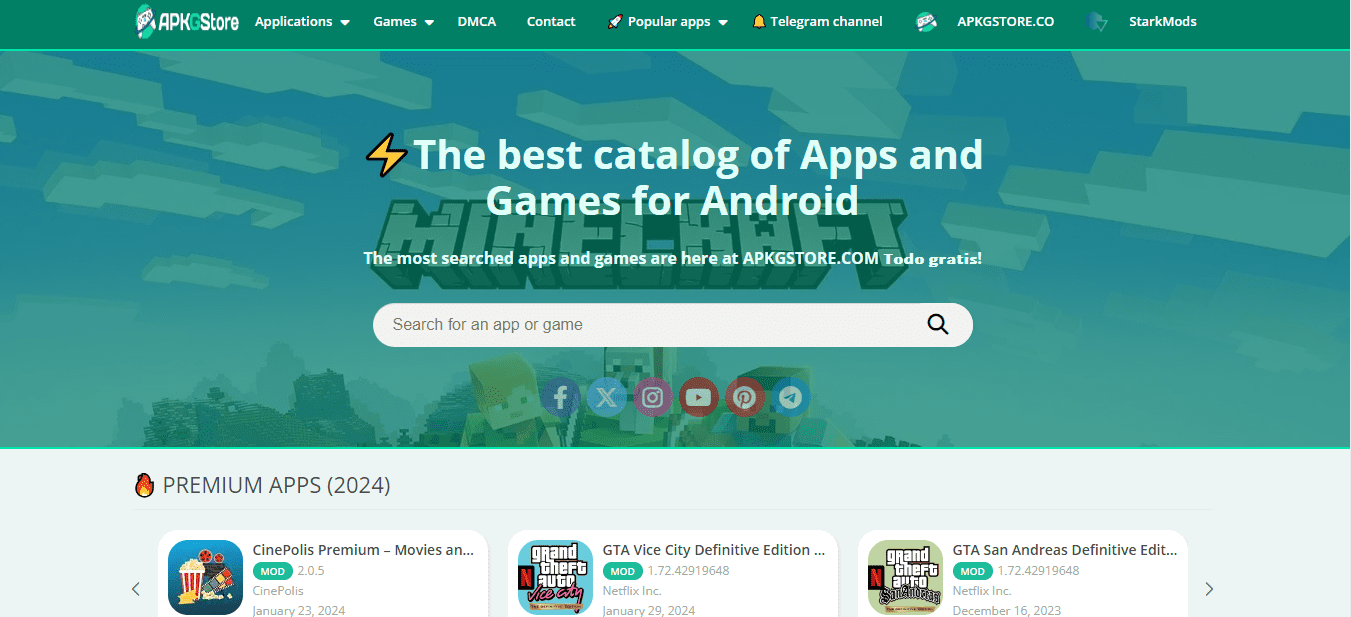
Task: Click Netflix Inc. under GTA Vice City
Action: click(x=632, y=591)
